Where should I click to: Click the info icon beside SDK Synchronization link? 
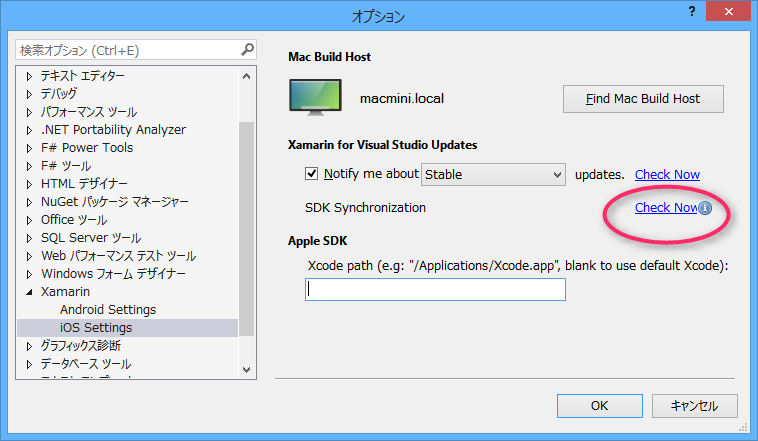point(705,208)
